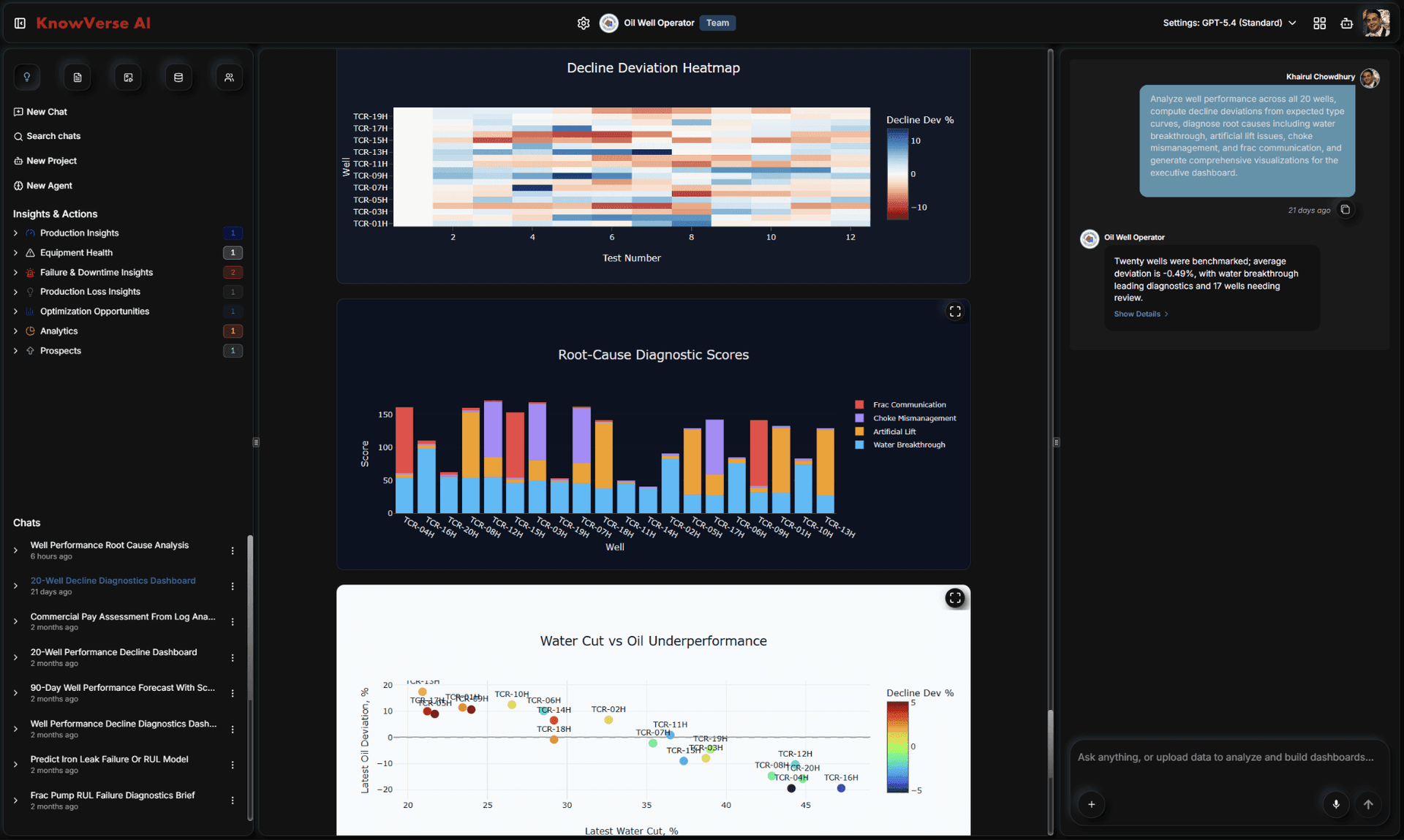Select the database sidebar icon
Image resolution: width=1404 pixels, height=840 pixels.
pyautogui.click(x=178, y=77)
